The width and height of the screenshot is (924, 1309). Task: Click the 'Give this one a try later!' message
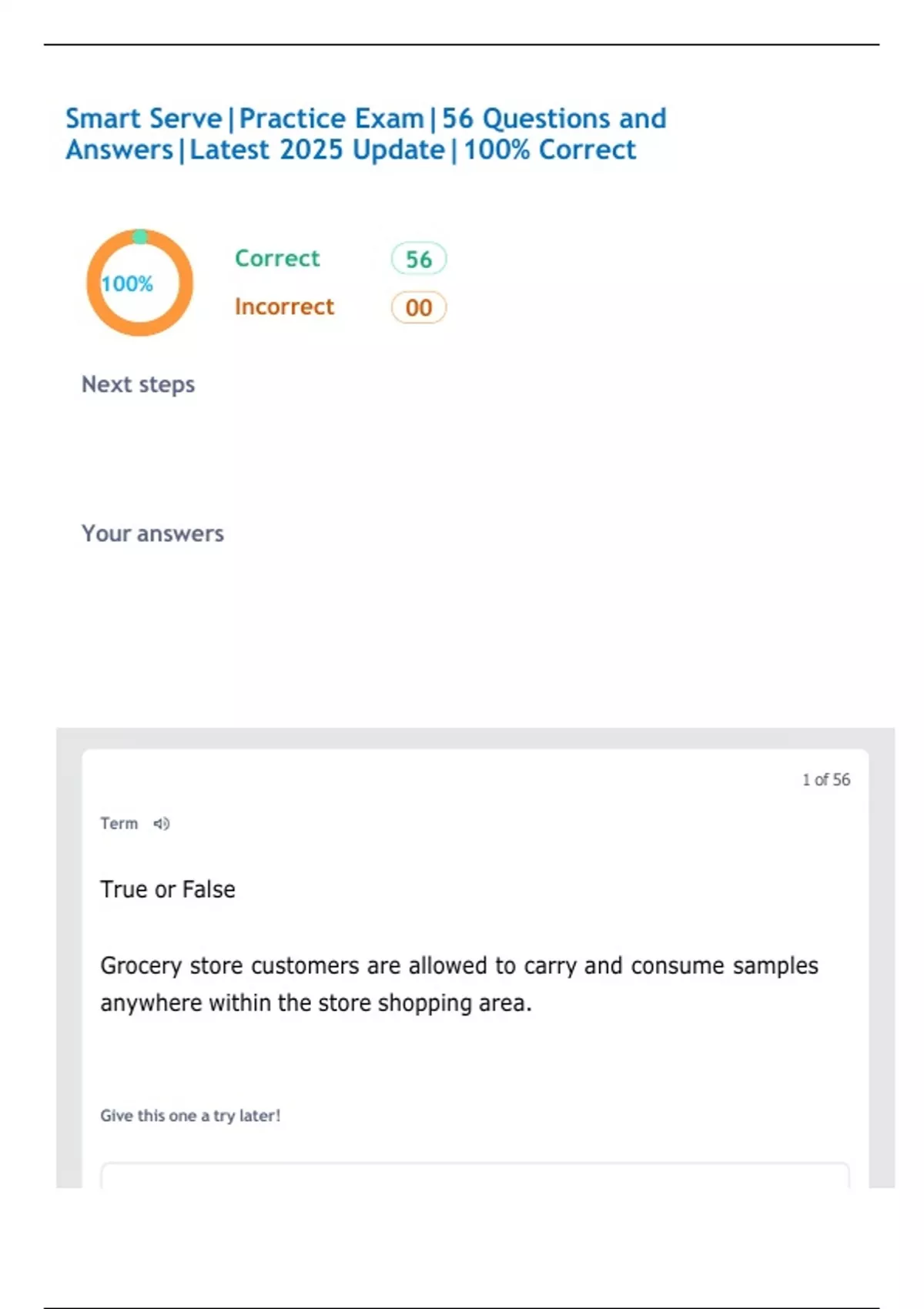190,1116
